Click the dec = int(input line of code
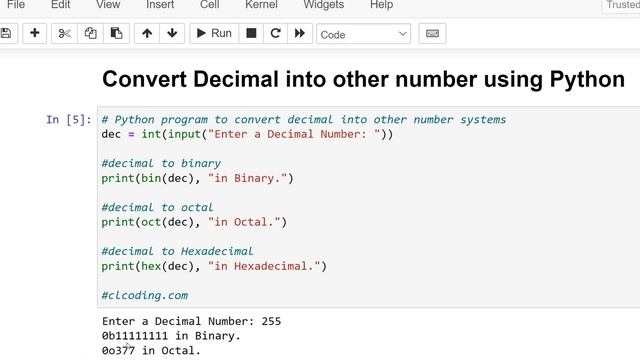Screen dimensions: 640x360 point(247,134)
